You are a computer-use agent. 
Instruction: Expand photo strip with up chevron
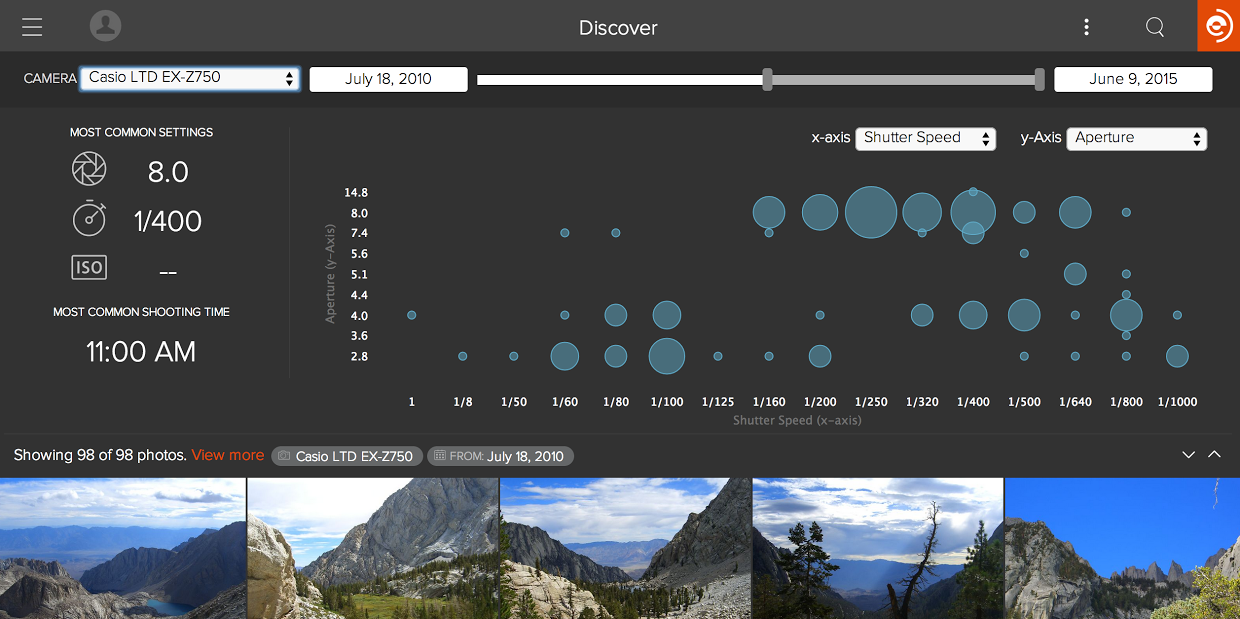pyautogui.click(x=1215, y=455)
